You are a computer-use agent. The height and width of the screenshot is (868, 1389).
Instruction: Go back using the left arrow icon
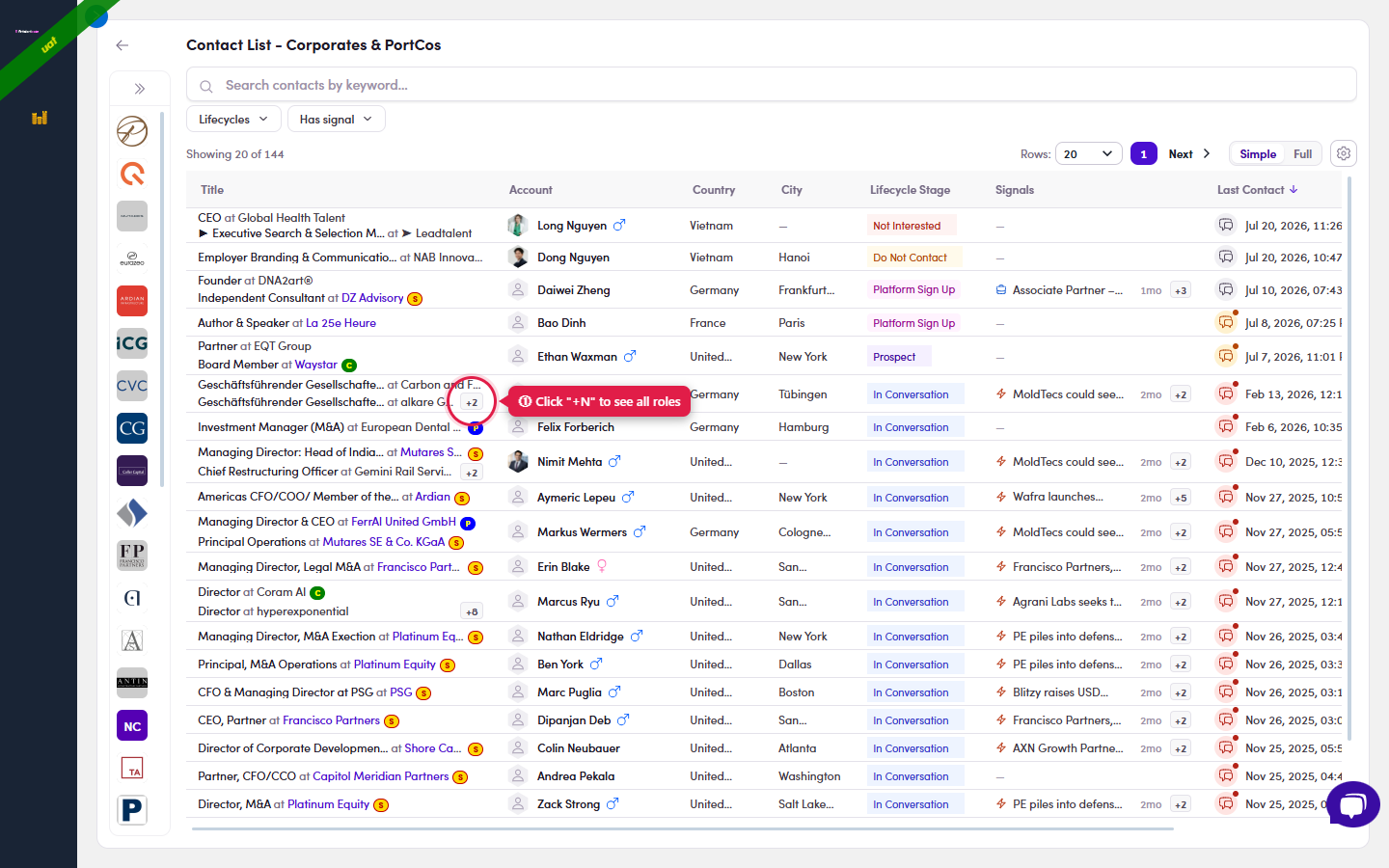[122, 45]
